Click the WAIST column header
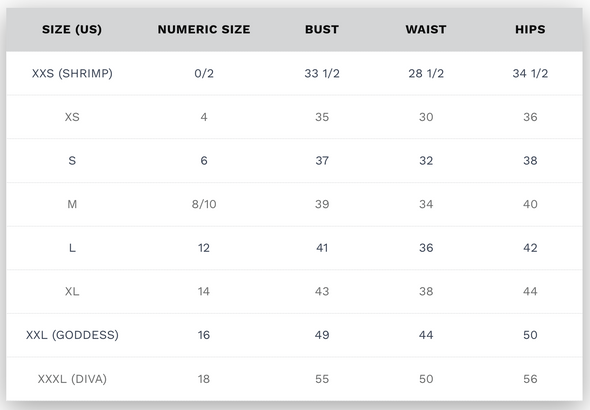 [426, 29]
